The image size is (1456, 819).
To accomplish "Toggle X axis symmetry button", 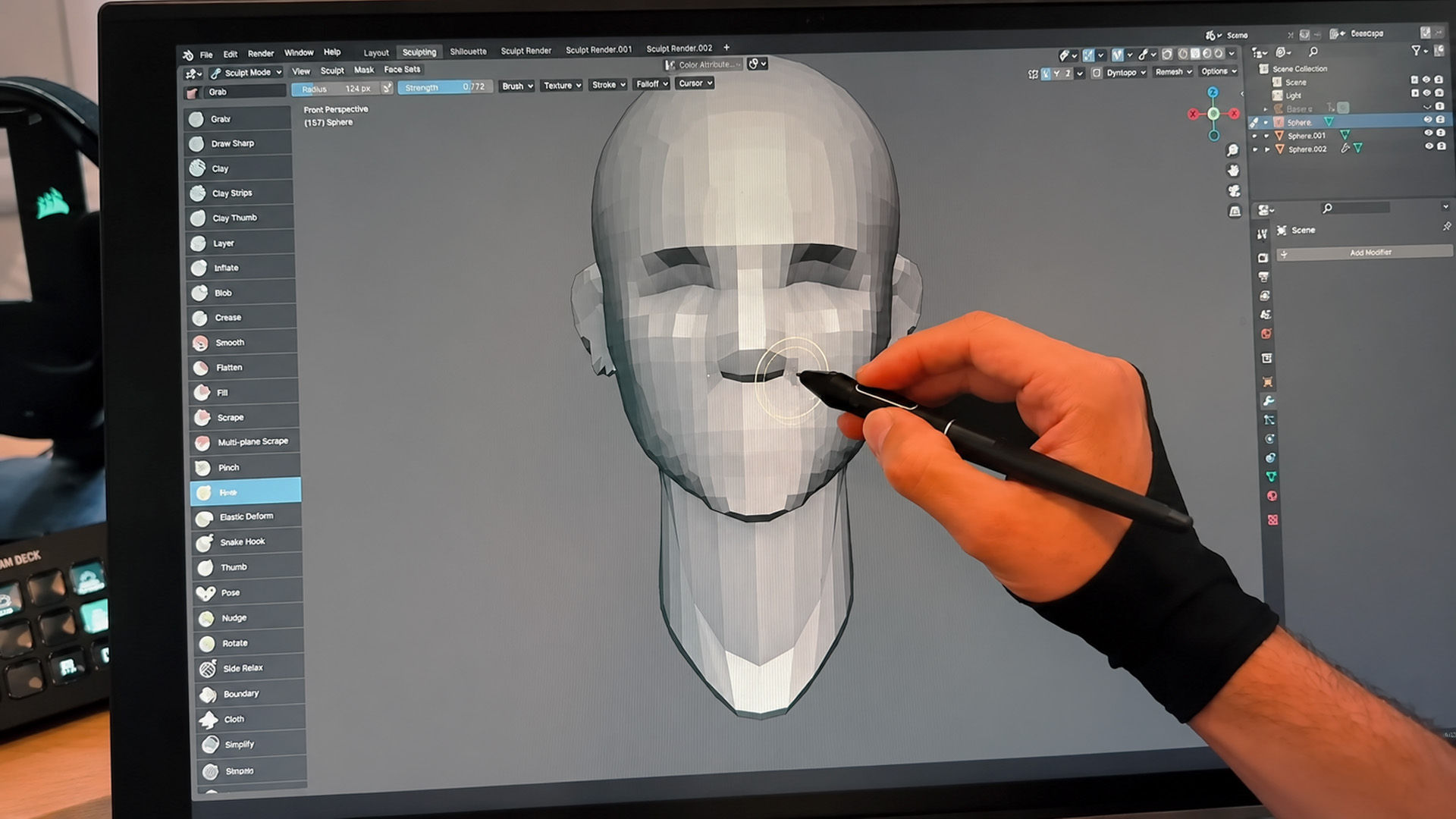I will click(x=1046, y=74).
